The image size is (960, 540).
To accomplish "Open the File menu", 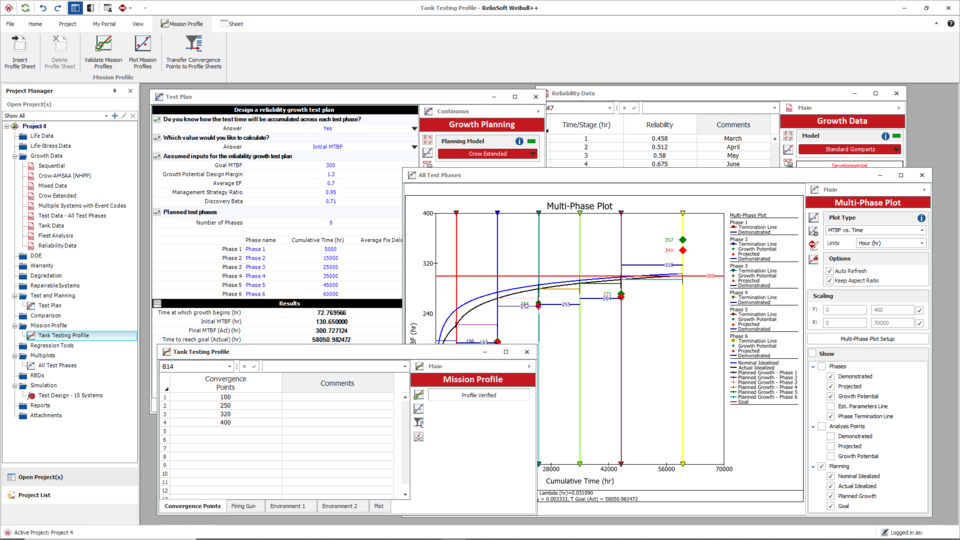I will pyautogui.click(x=10, y=24).
